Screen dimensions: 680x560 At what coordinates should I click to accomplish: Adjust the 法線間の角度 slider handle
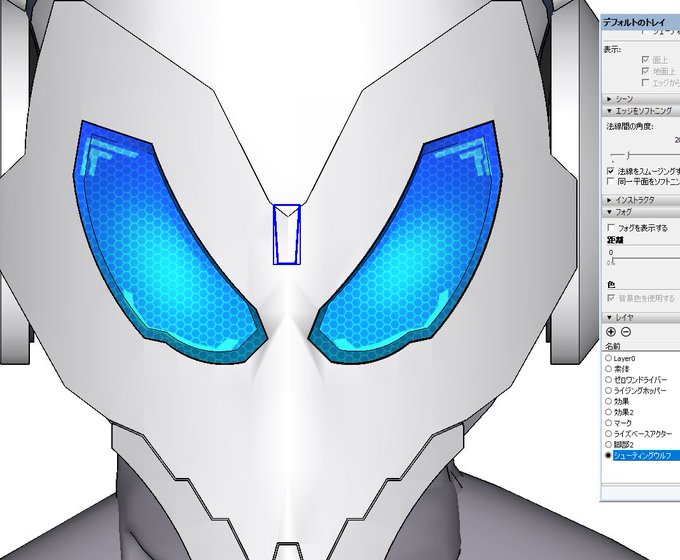[628, 155]
